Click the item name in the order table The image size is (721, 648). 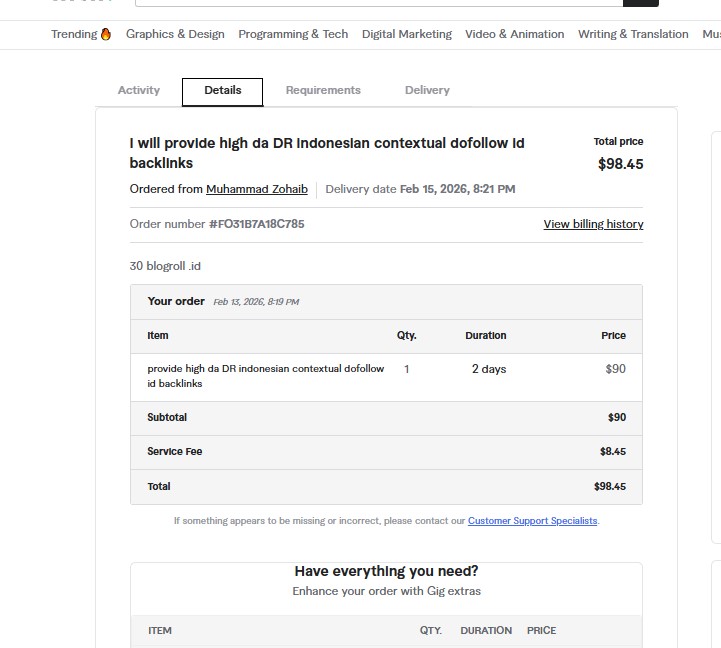265,376
